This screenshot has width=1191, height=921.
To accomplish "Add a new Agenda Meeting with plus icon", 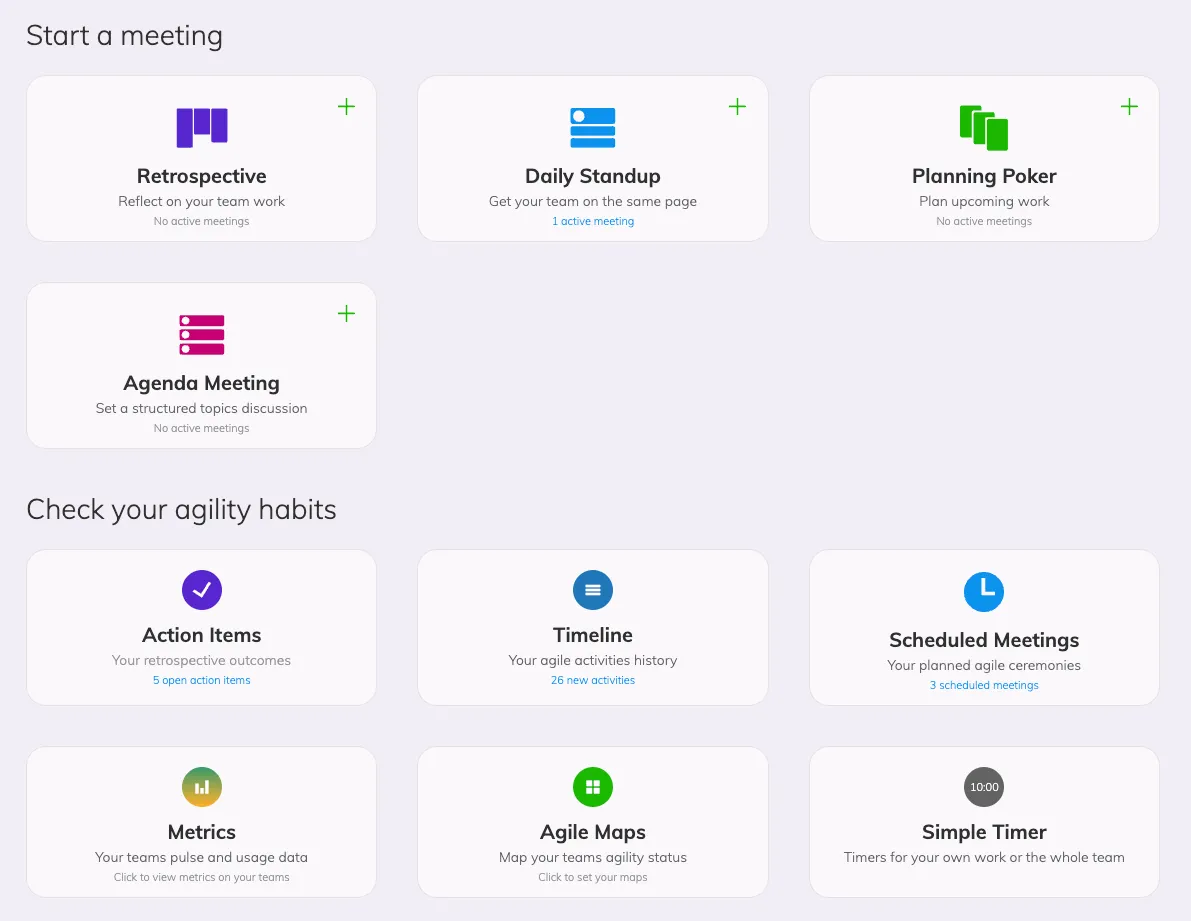I will tap(346, 314).
